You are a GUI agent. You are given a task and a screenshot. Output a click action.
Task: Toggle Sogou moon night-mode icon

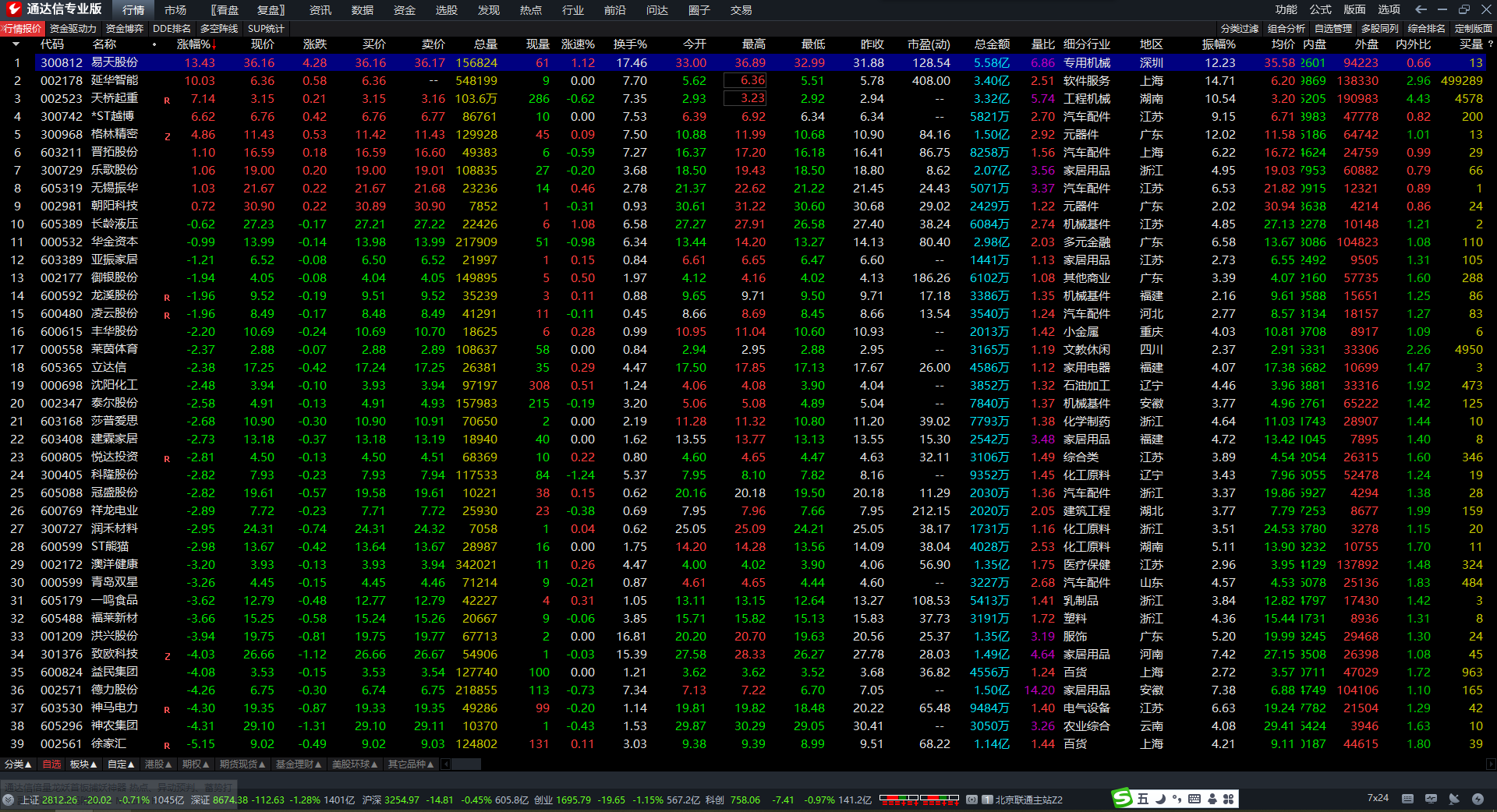1160,799
